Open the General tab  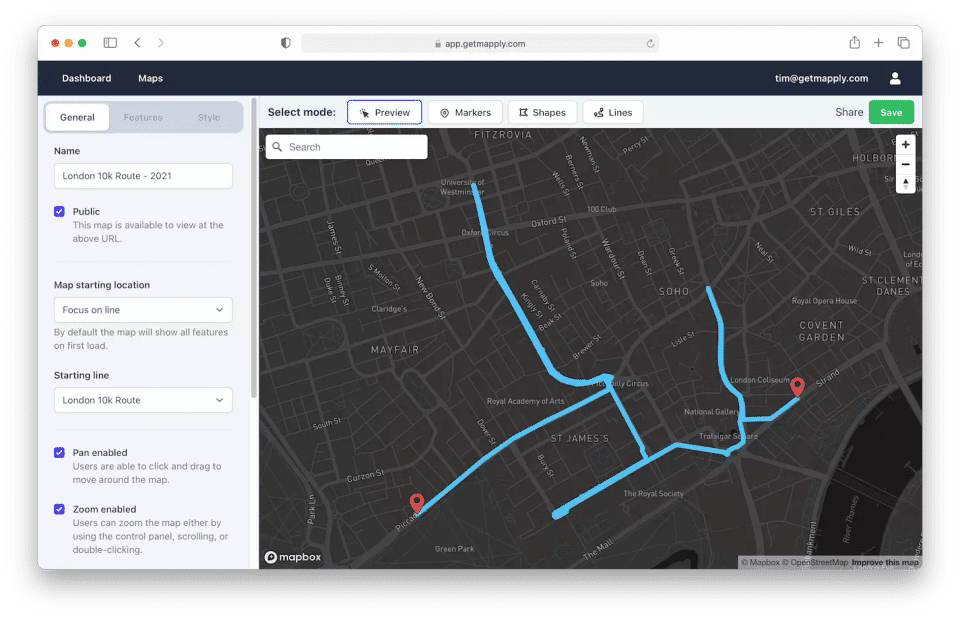pyautogui.click(x=77, y=118)
